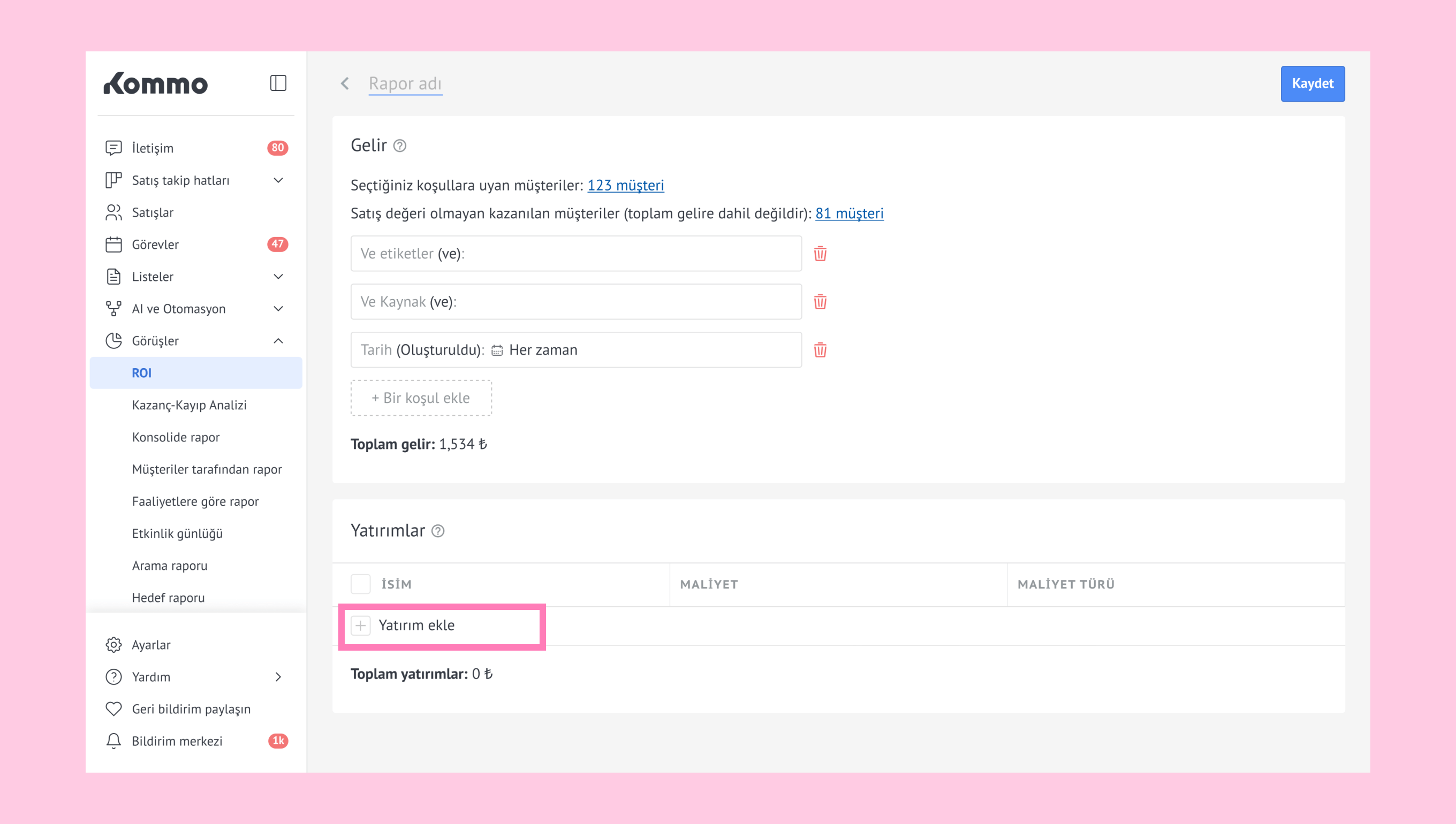Click the Rapor adı name field
This screenshot has width=1456, height=824.
pos(405,84)
